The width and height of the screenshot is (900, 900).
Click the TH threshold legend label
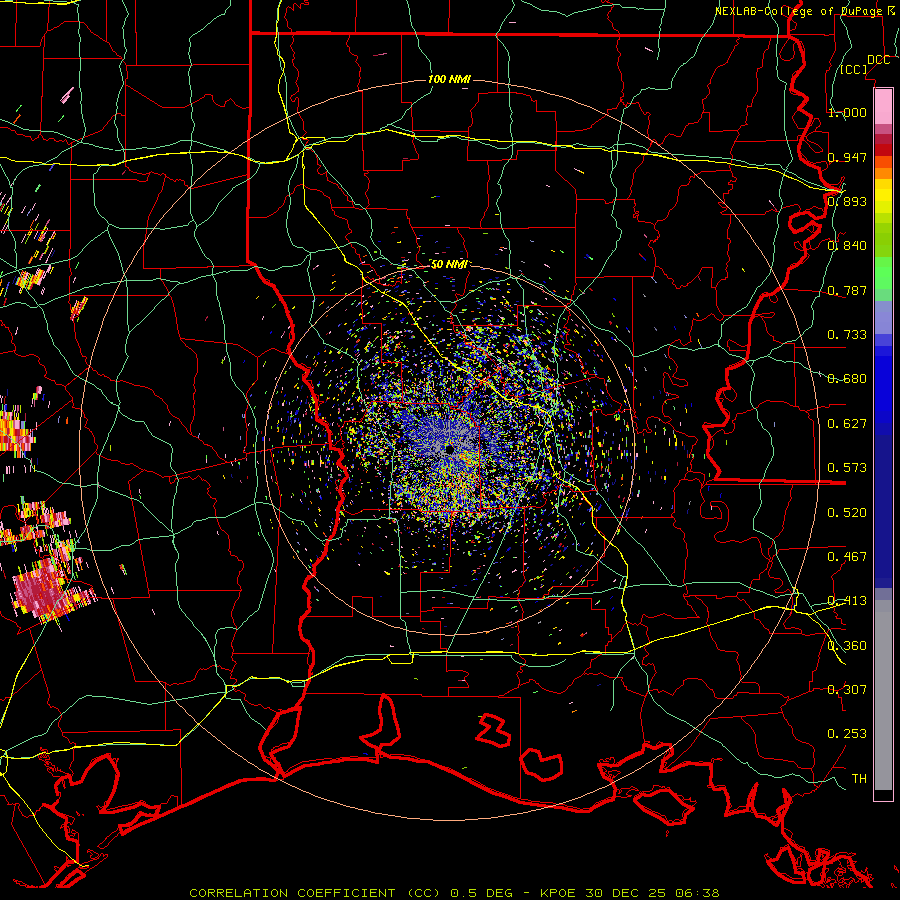pos(859,779)
